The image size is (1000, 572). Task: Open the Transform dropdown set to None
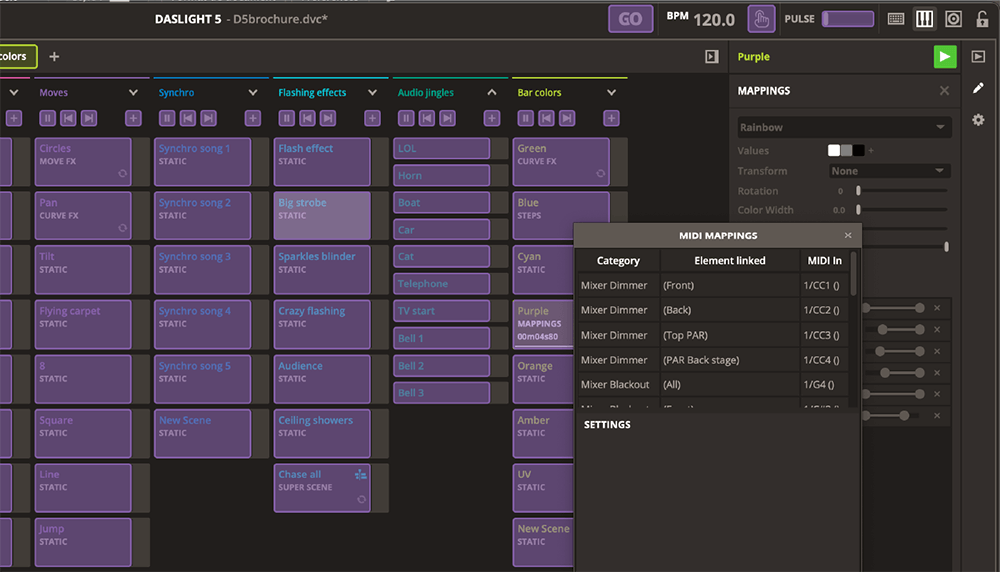889,171
